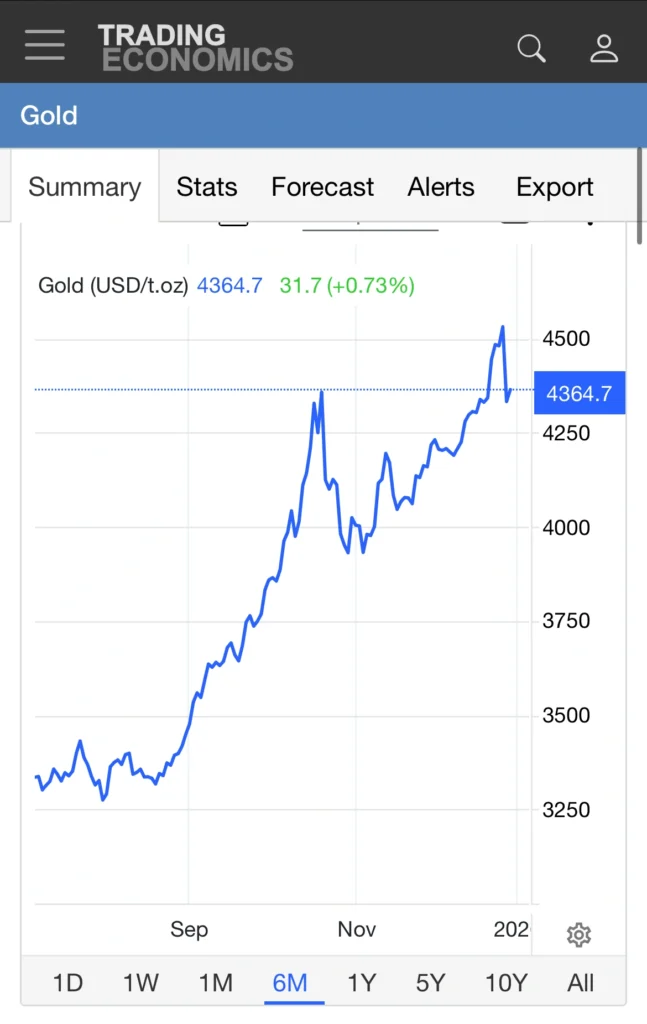Viewport: 647px width, 1024px height.
Task: Switch to the Stats tab
Action: coord(206,186)
